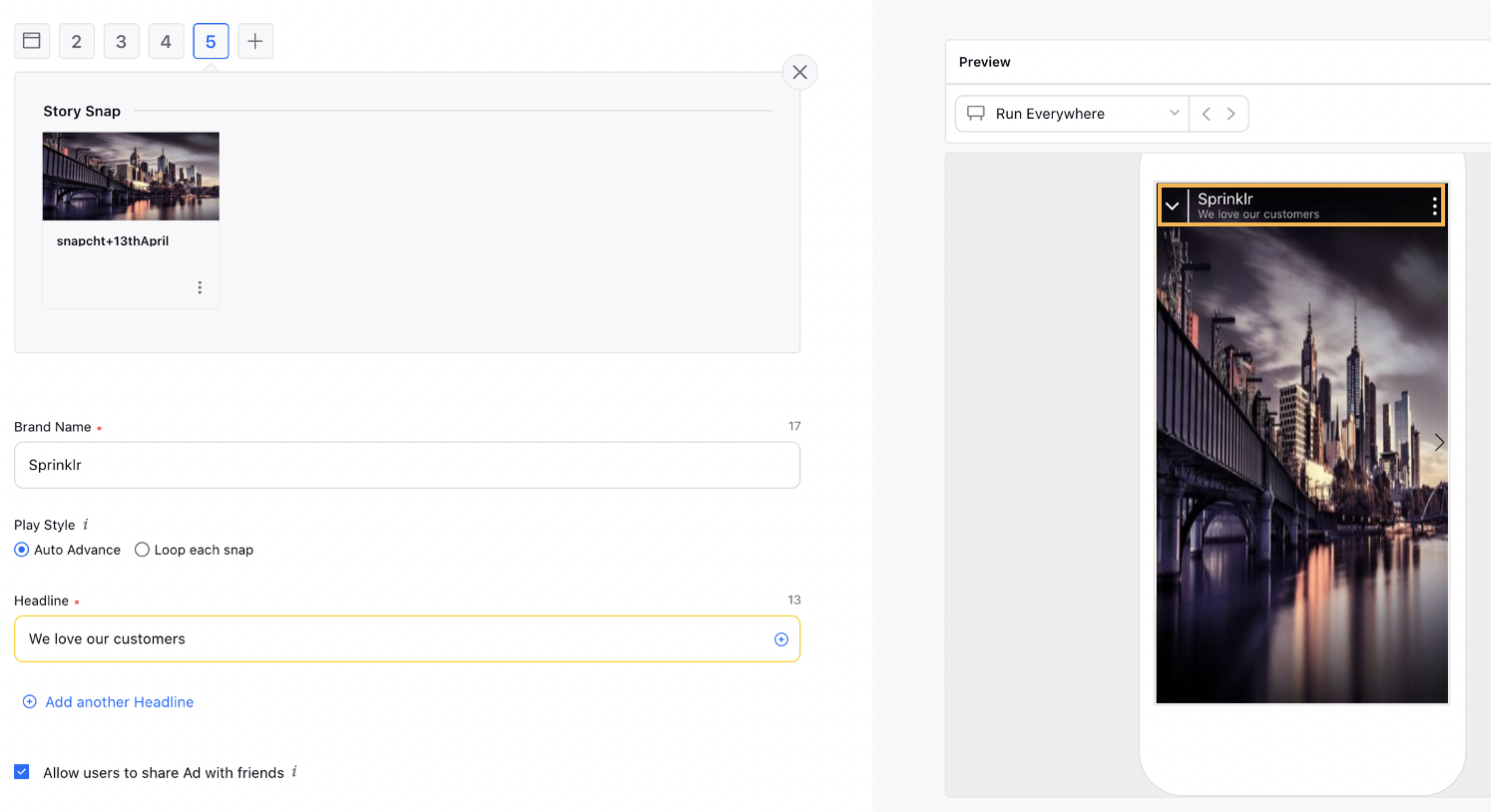This screenshot has height=812, width=1491.
Task: Open the first cover tile tab icon
Action: (x=32, y=41)
